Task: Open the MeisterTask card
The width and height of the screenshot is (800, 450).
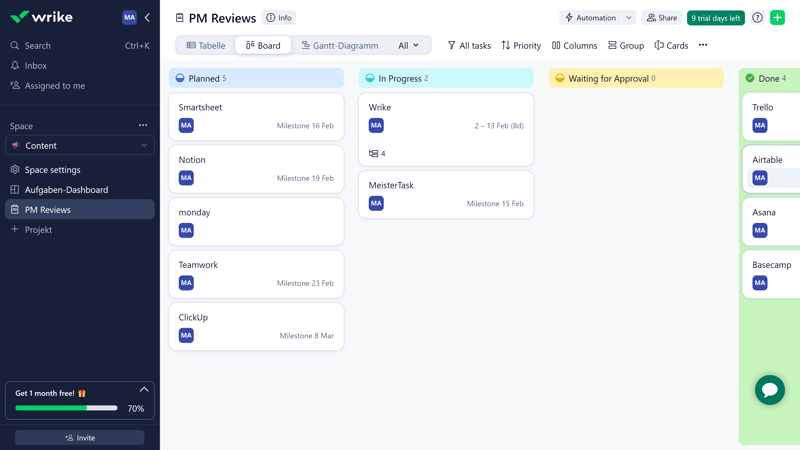Action: (x=446, y=194)
